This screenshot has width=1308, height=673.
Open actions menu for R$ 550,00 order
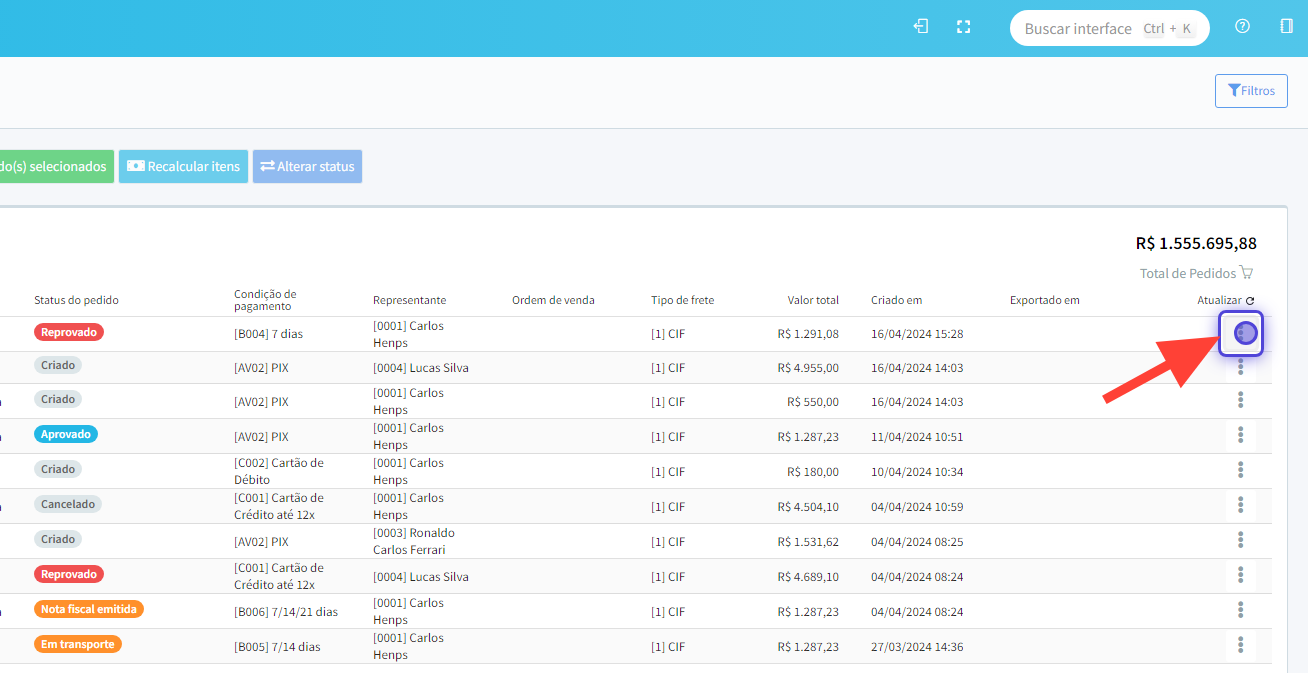(1241, 400)
